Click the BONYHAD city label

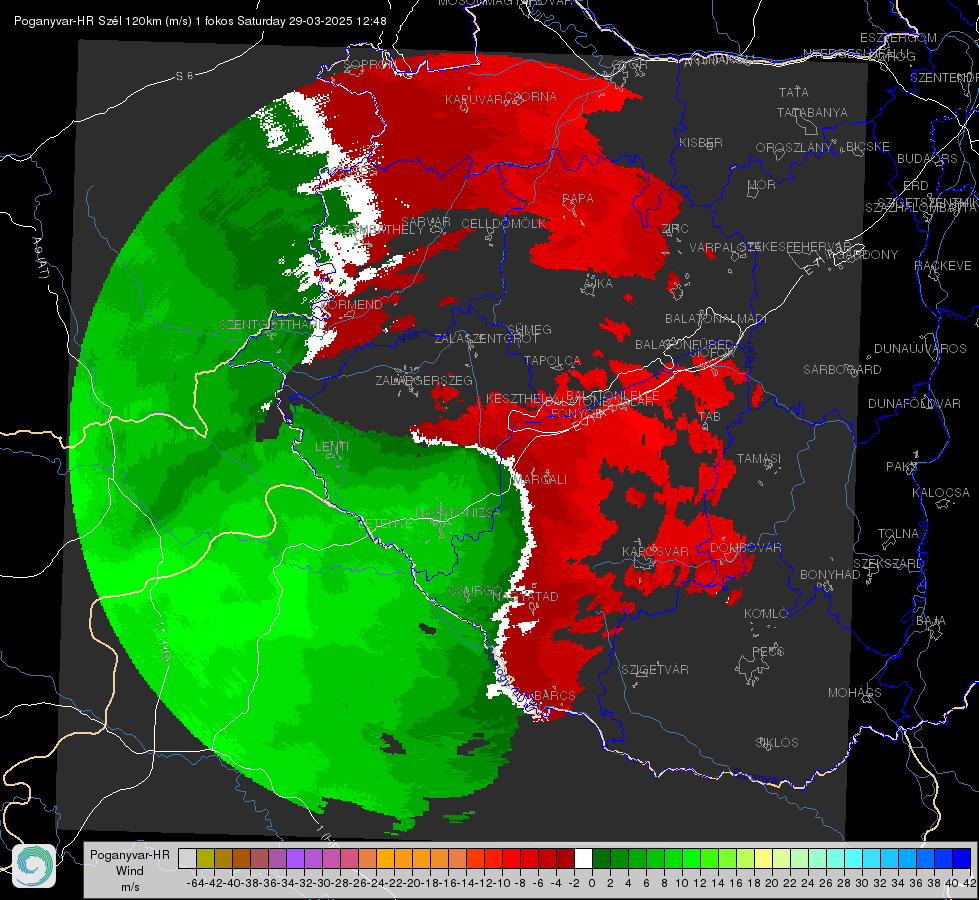[x=830, y=575]
